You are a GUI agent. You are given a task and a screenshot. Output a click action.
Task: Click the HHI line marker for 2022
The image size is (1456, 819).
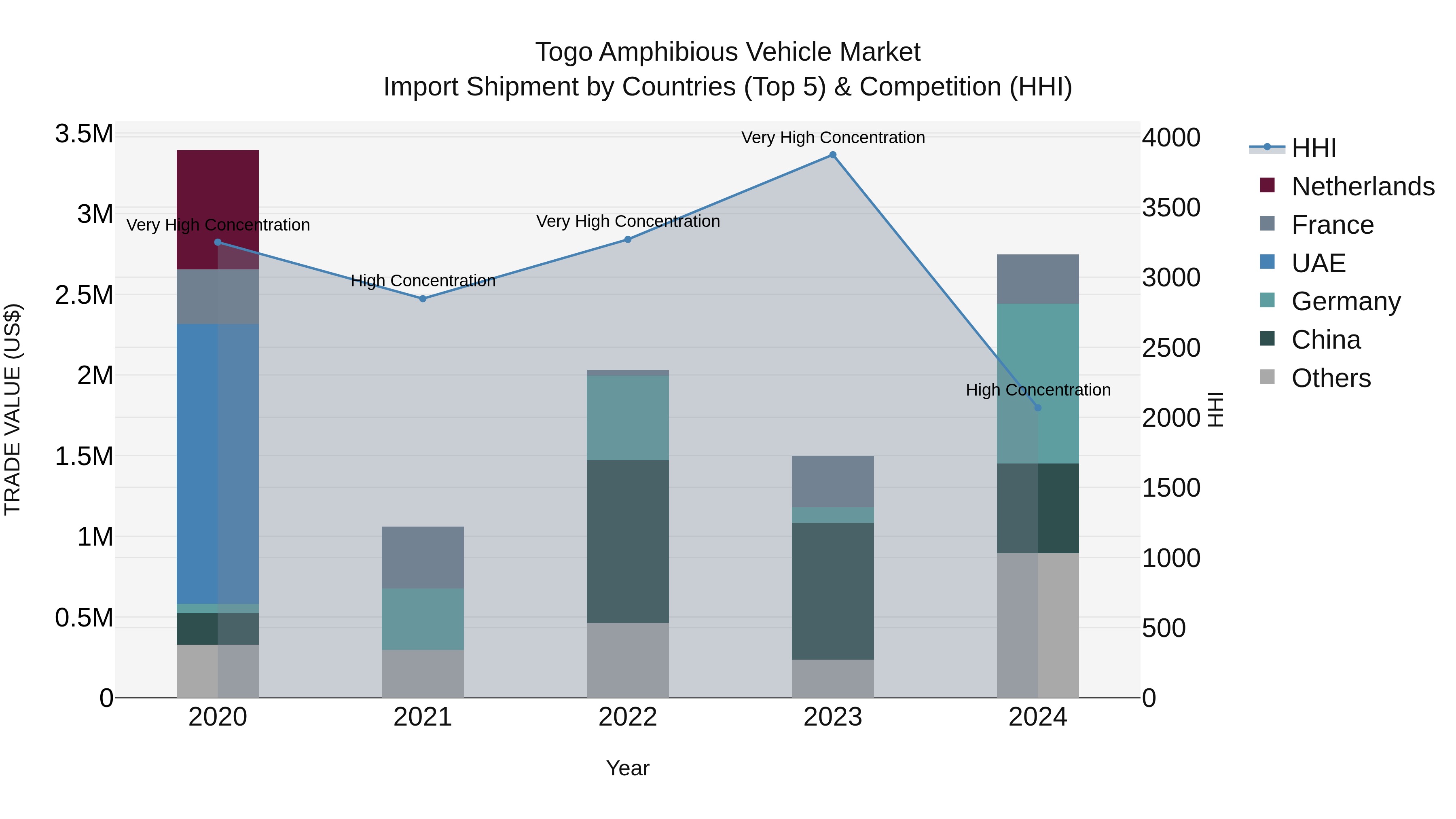point(627,239)
